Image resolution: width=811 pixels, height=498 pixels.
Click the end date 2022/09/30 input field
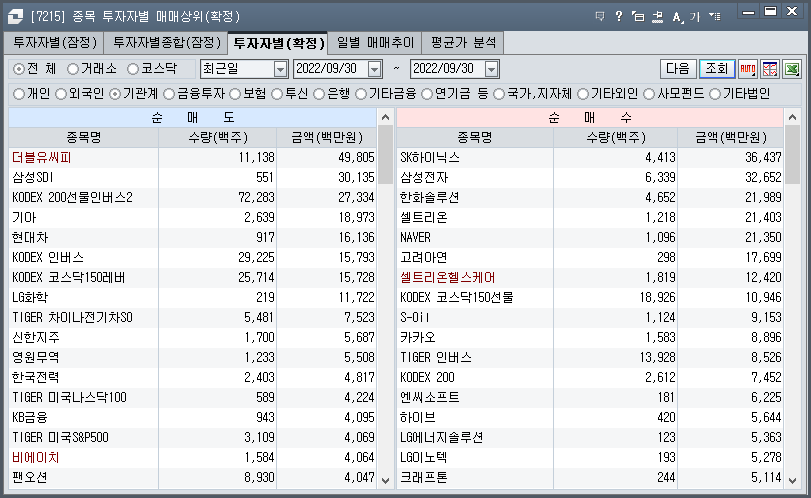447,69
